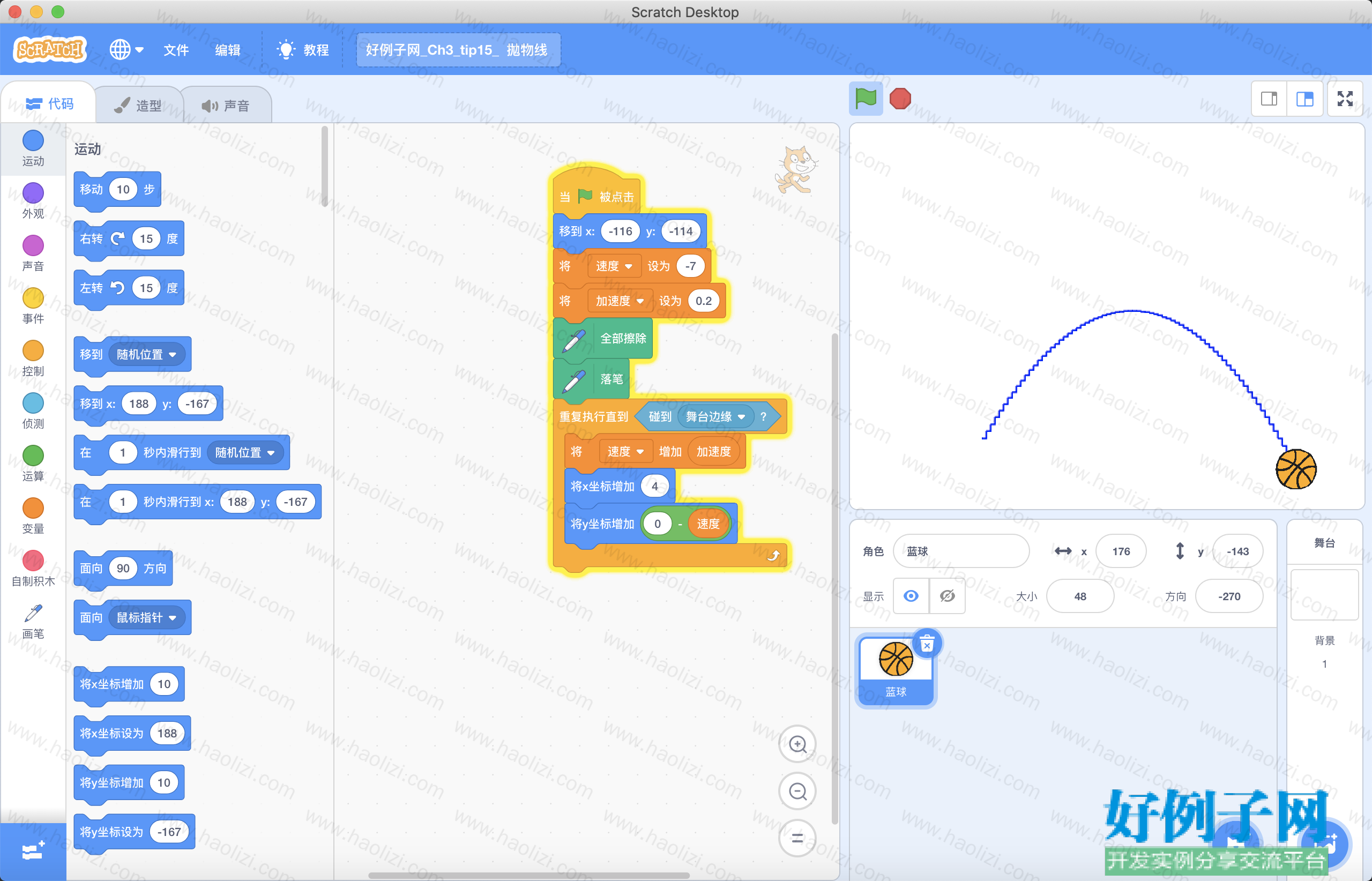Viewport: 1372px width, 881px height.
Task: Select the 运动 (Motion) category circle
Action: pos(33,141)
